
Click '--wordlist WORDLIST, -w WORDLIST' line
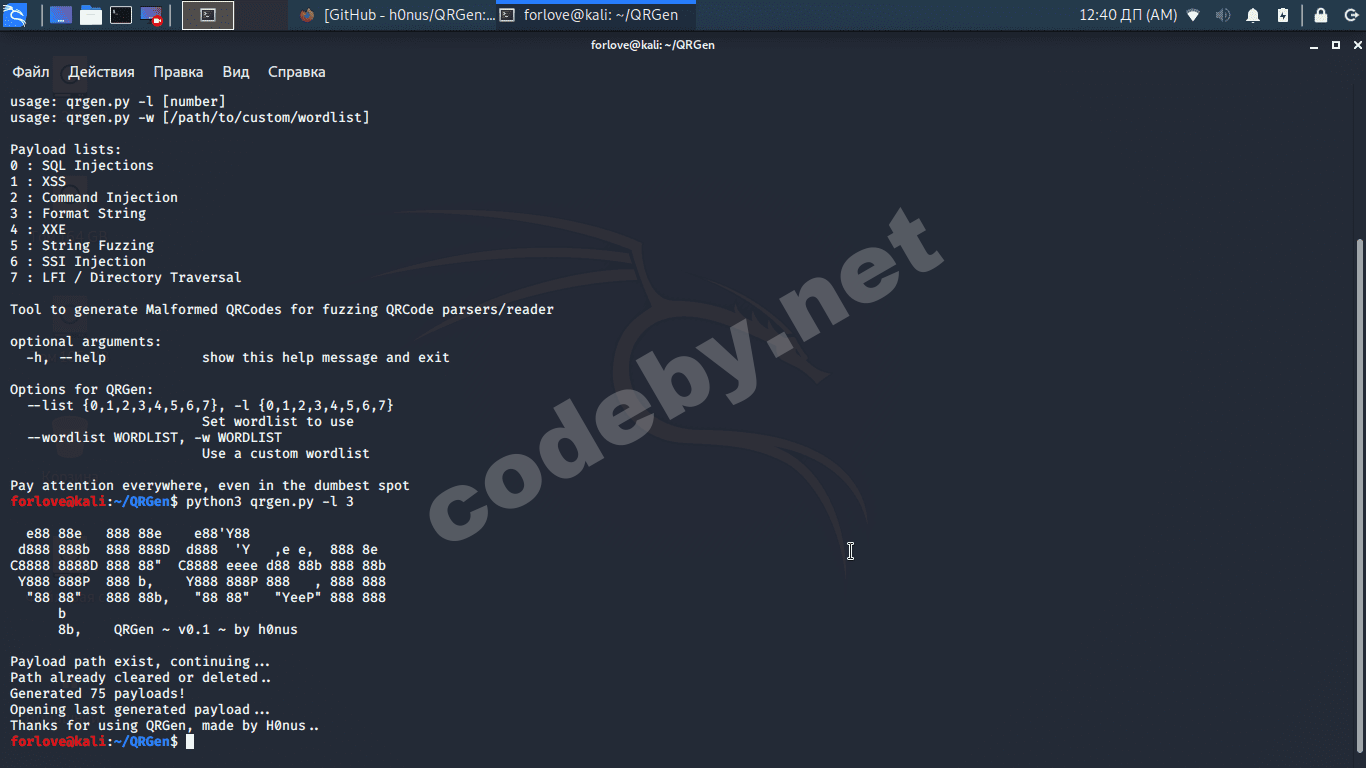(154, 438)
